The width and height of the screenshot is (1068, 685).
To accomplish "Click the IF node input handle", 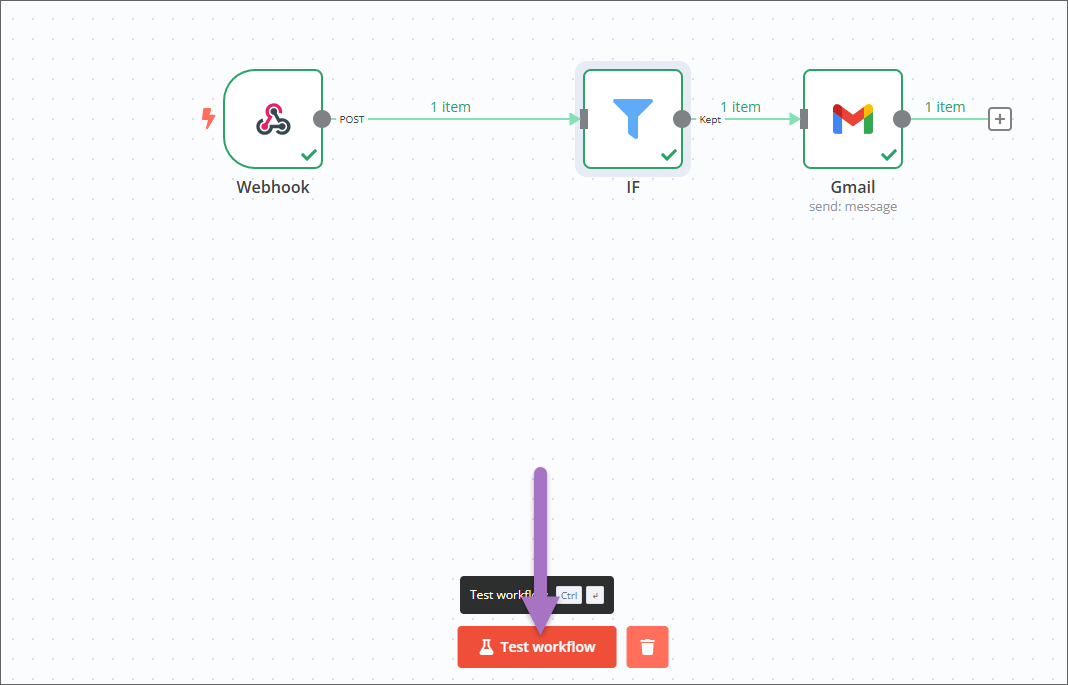I will (584, 119).
